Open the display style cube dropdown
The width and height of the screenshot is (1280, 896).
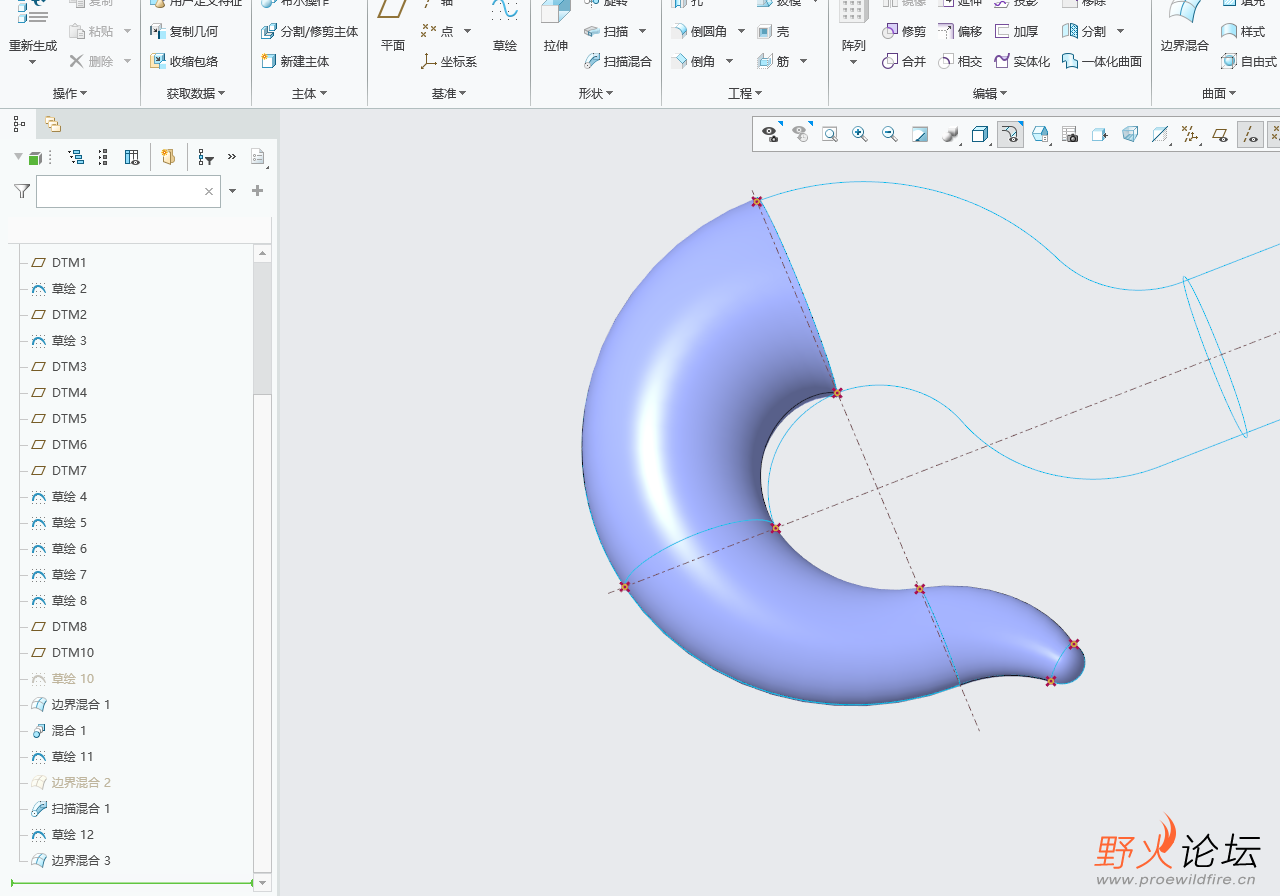pyautogui.click(x=981, y=134)
